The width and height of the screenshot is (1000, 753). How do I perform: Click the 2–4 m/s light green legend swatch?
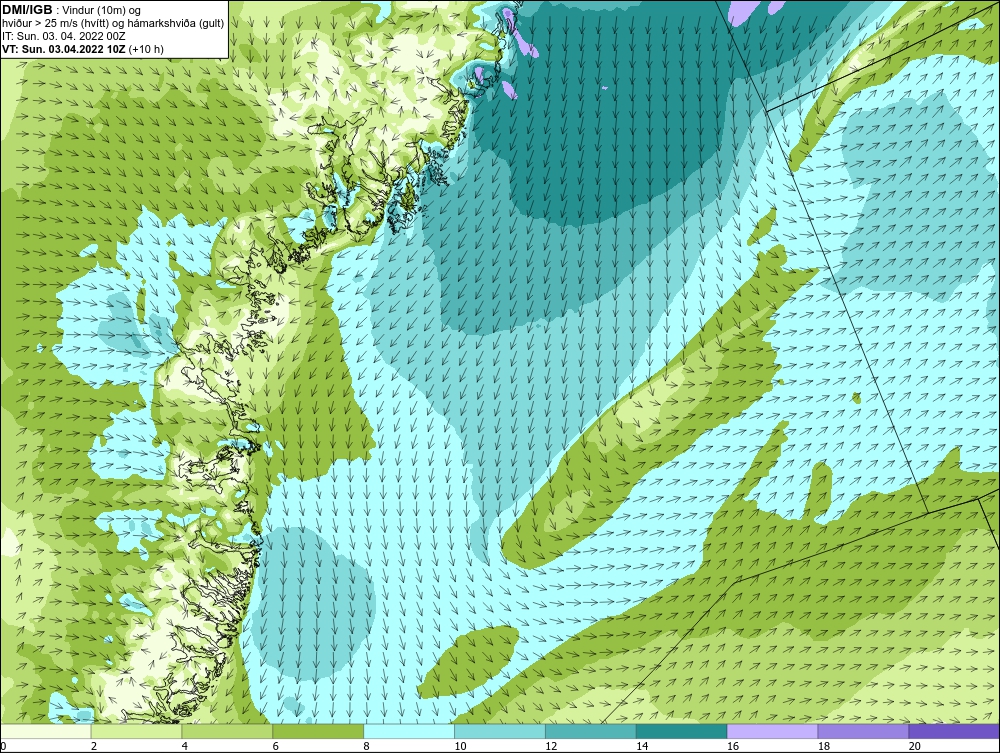click(136, 731)
